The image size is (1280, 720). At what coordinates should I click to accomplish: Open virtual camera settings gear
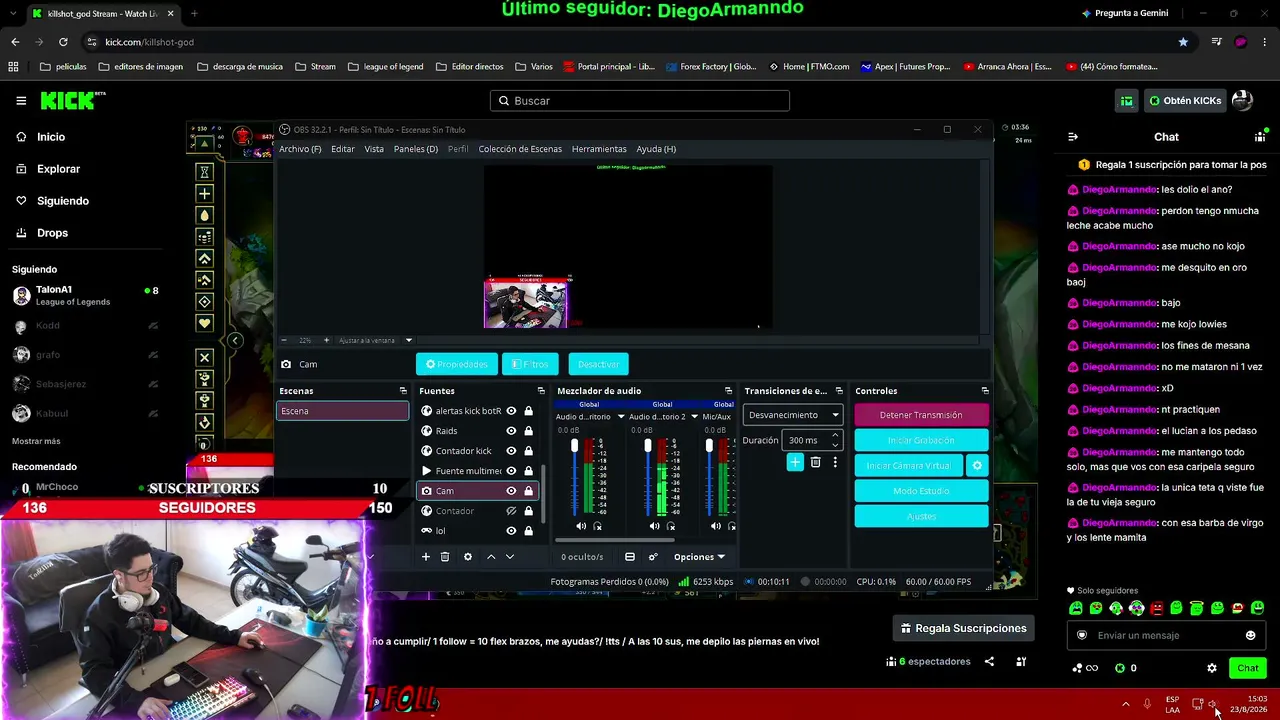[977, 466]
